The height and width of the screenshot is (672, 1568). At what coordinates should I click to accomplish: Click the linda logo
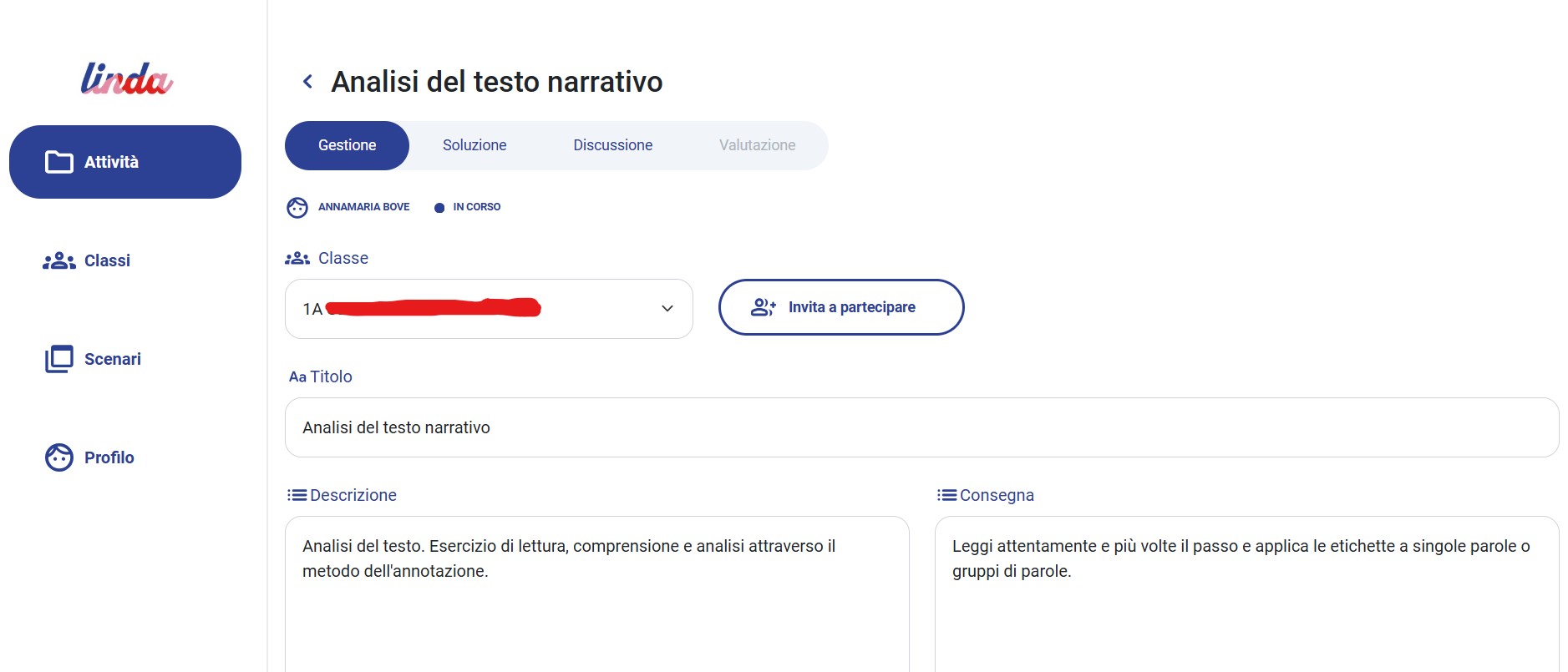point(126,78)
